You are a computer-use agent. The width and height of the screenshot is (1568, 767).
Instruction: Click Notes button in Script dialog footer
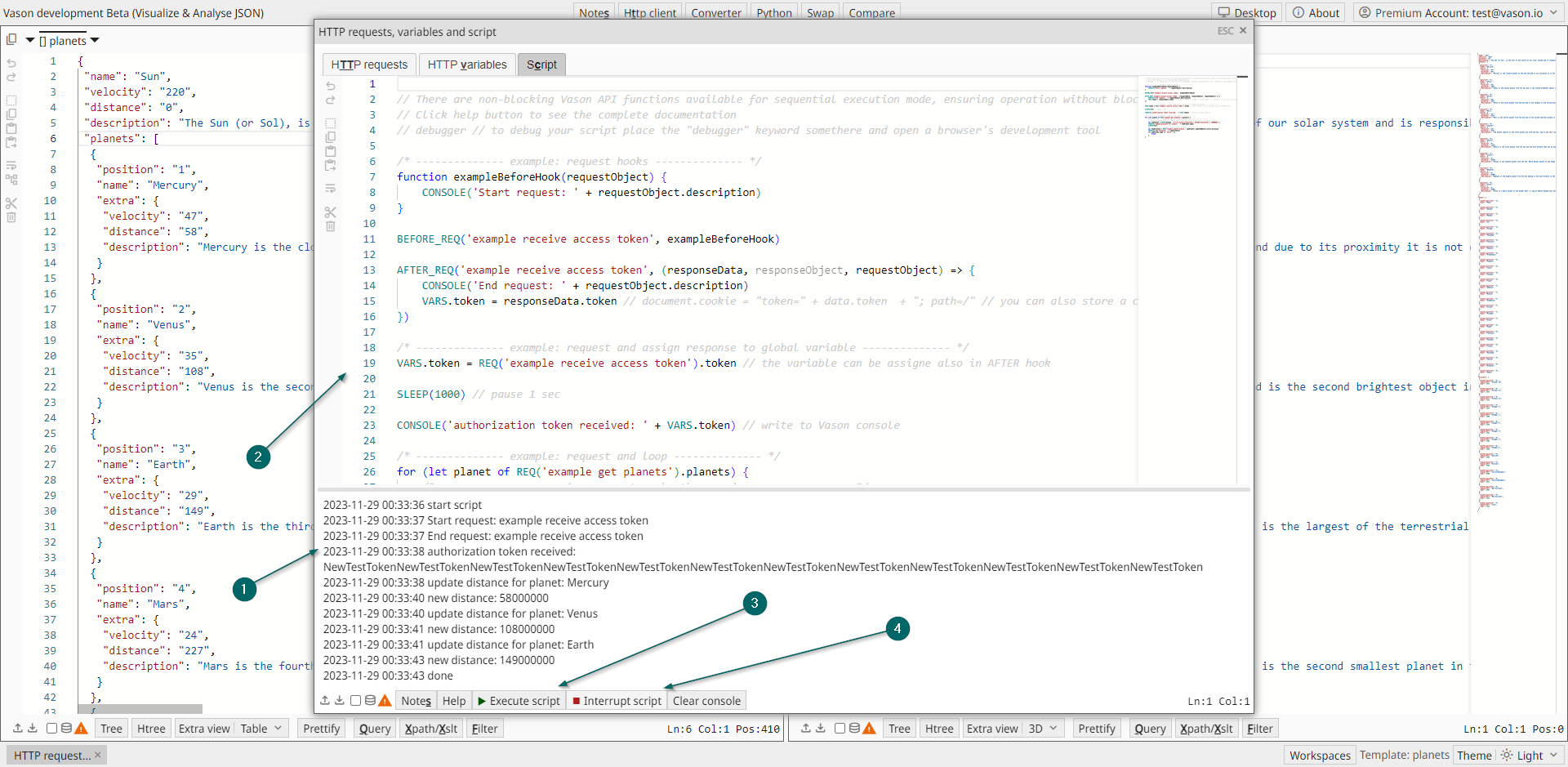416,701
